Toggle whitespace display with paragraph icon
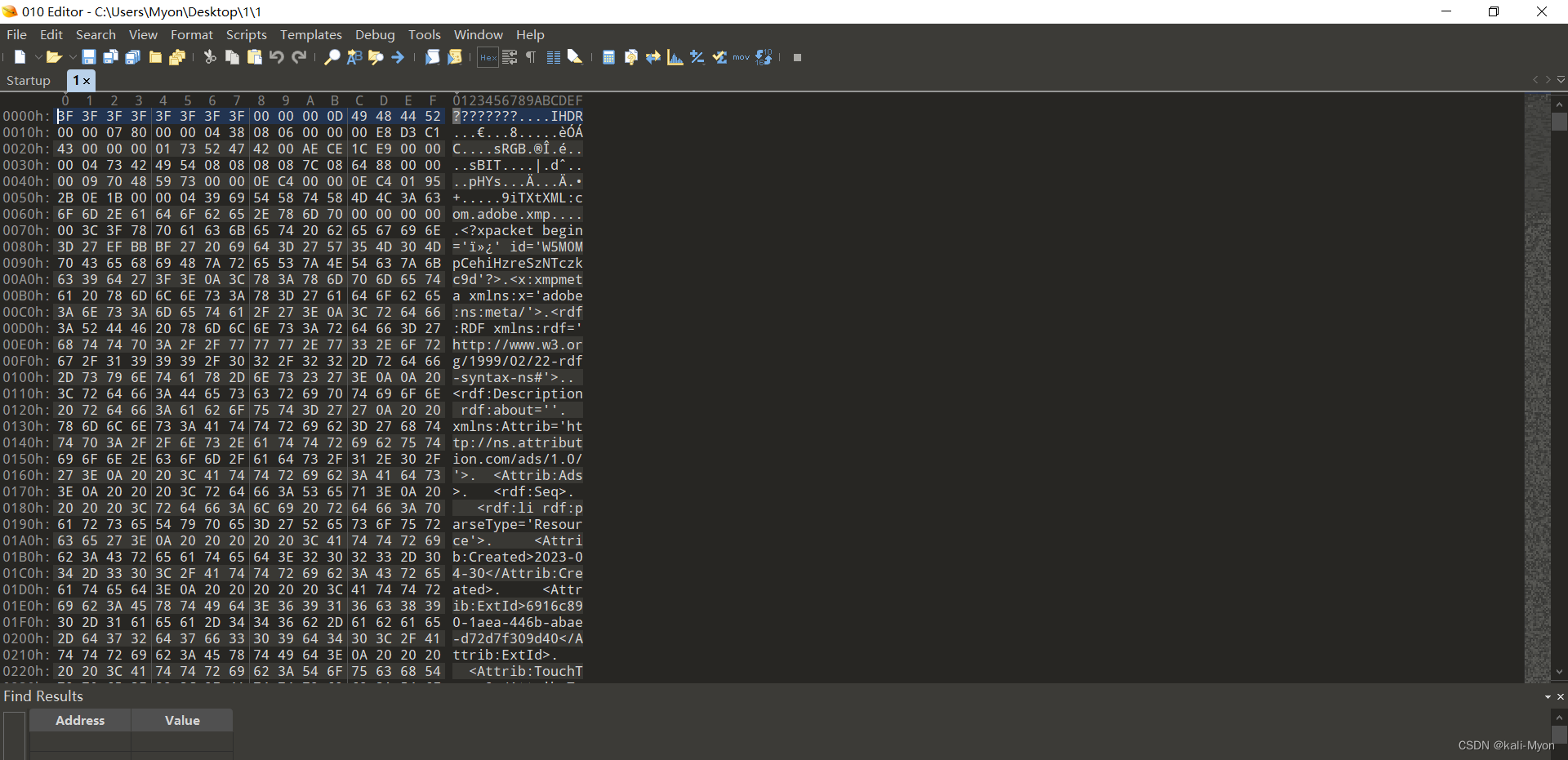This screenshot has width=1568, height=760. click(530, 57)
